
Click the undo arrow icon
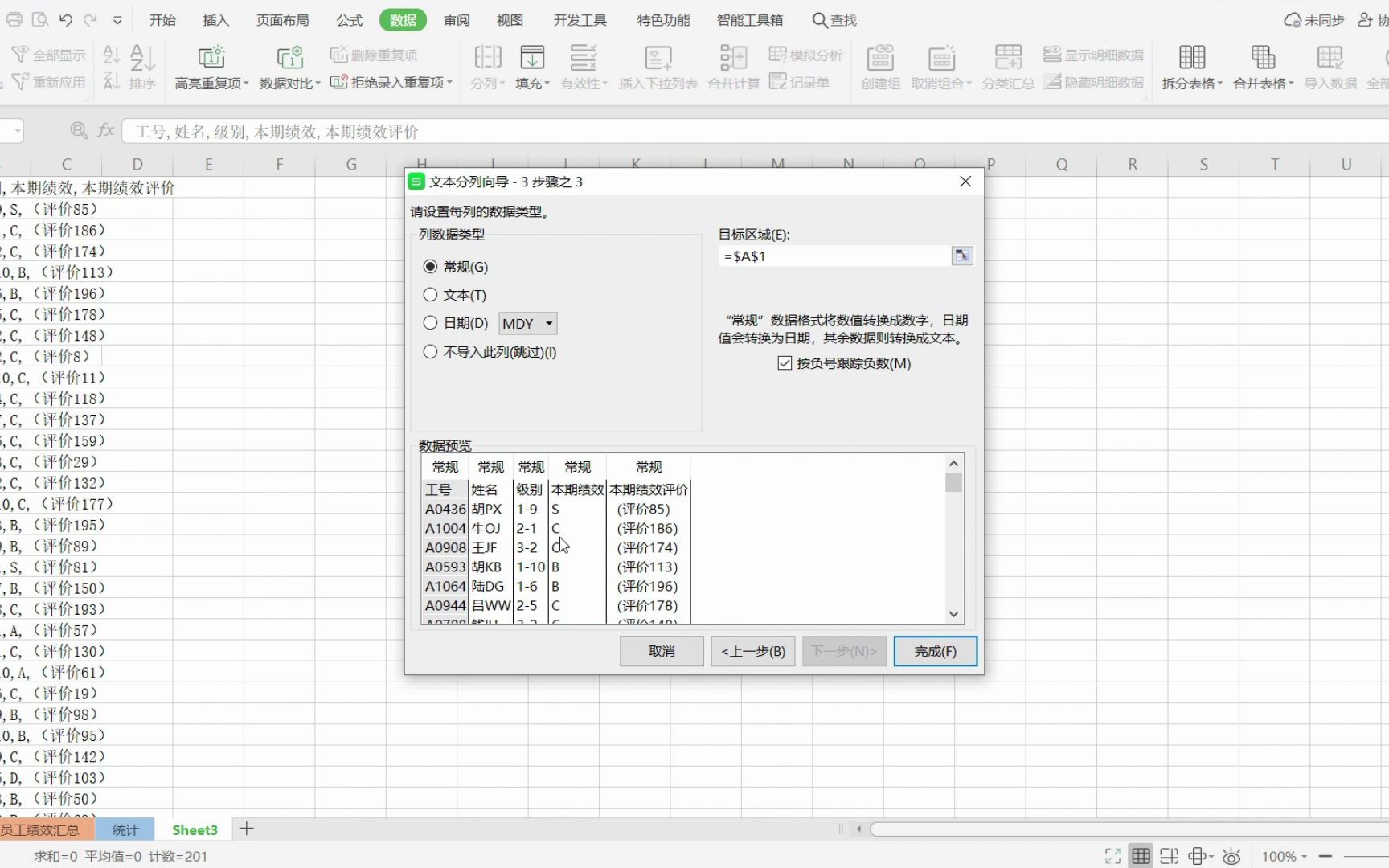pos(66,19)
